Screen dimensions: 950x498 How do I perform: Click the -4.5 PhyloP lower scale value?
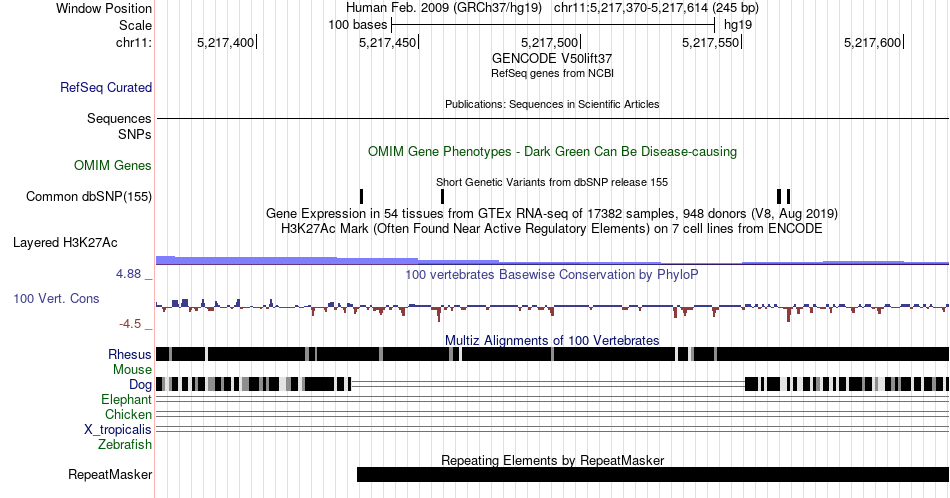(130, 324)
